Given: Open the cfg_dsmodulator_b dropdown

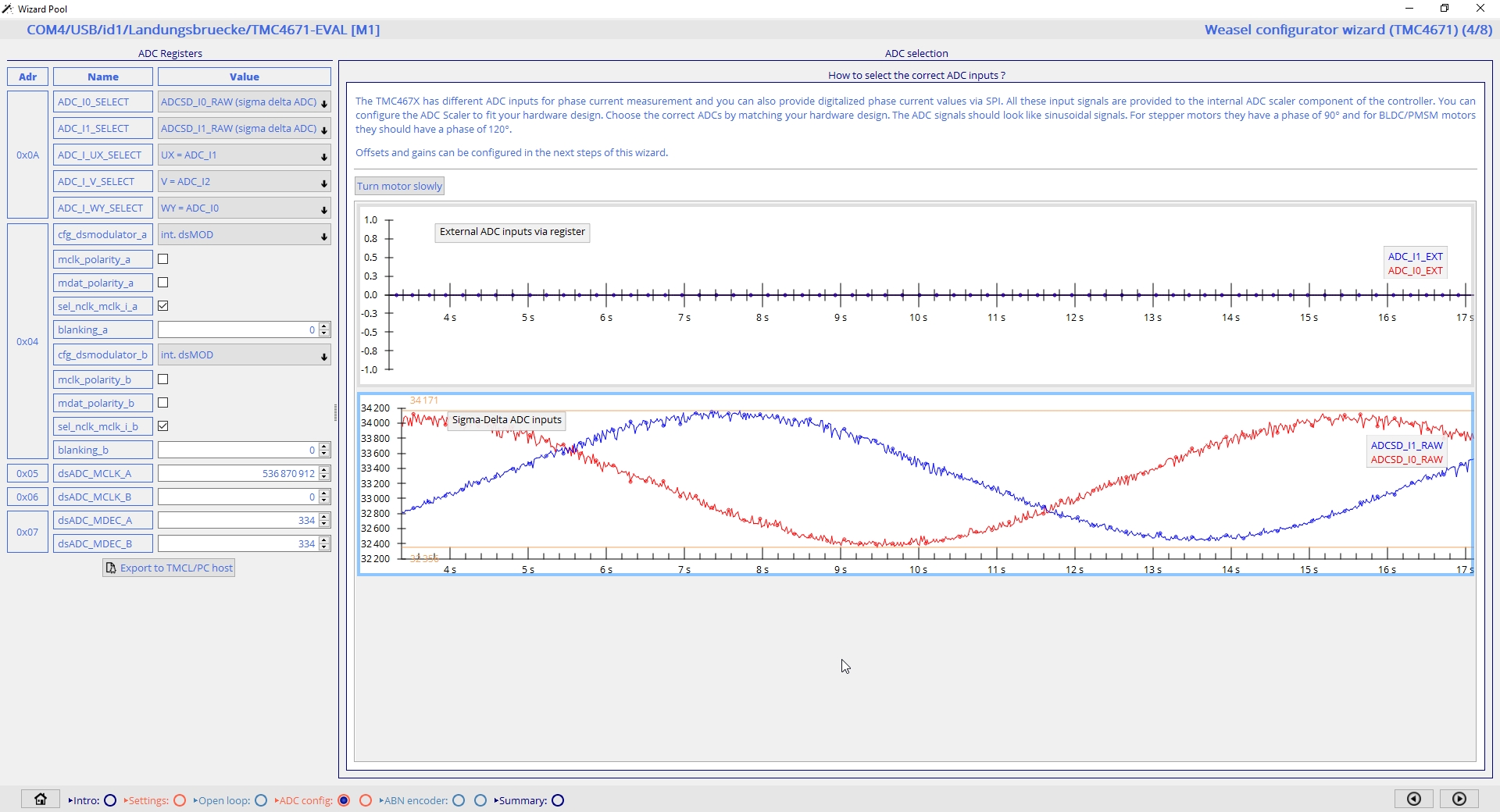Looking at the screenshot, I should tap(244, 355).
